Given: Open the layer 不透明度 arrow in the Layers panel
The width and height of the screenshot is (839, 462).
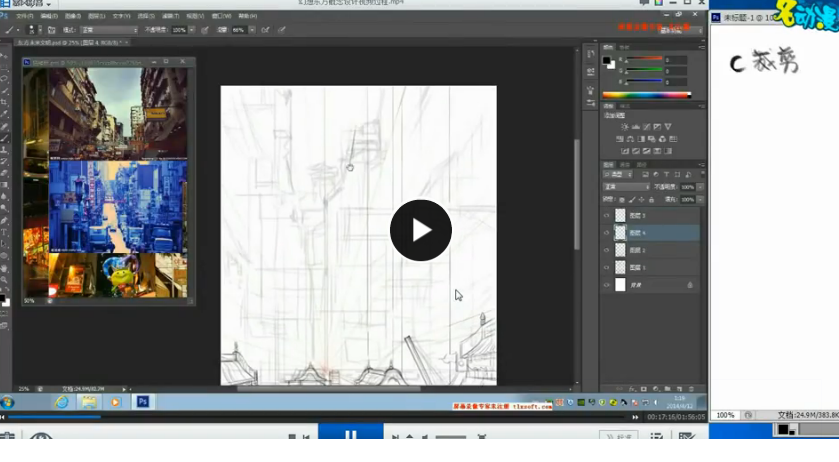Looking at the screenshot, I should [700, 187].
